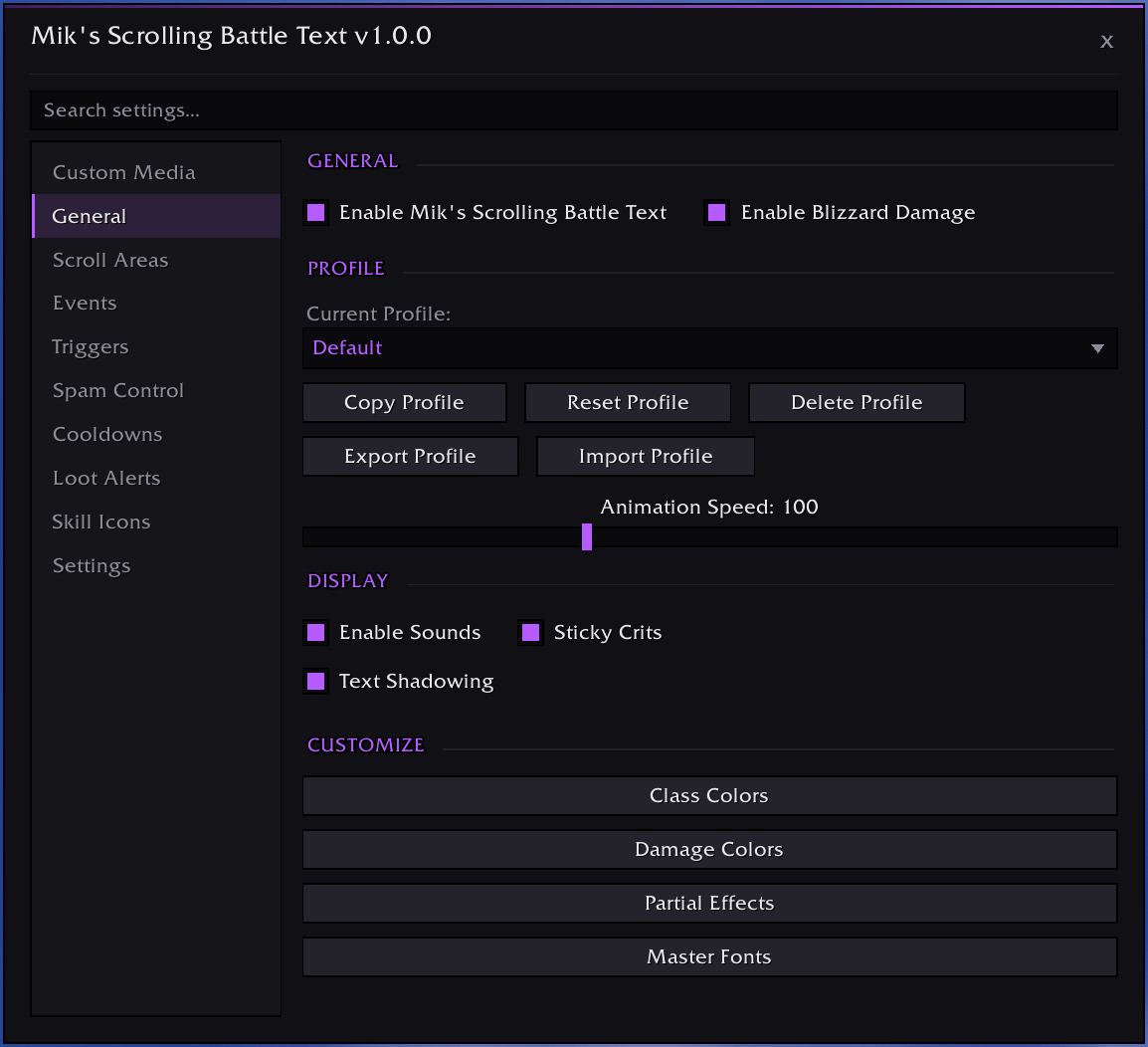Click the Delete Profile button
The height and width of the screenshot is (1047, 1148).
click(857, 402)
